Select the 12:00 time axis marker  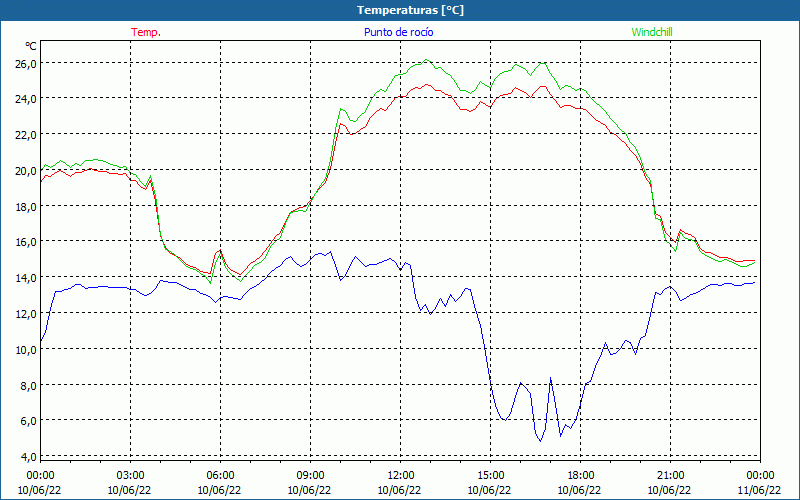(400, 475)
